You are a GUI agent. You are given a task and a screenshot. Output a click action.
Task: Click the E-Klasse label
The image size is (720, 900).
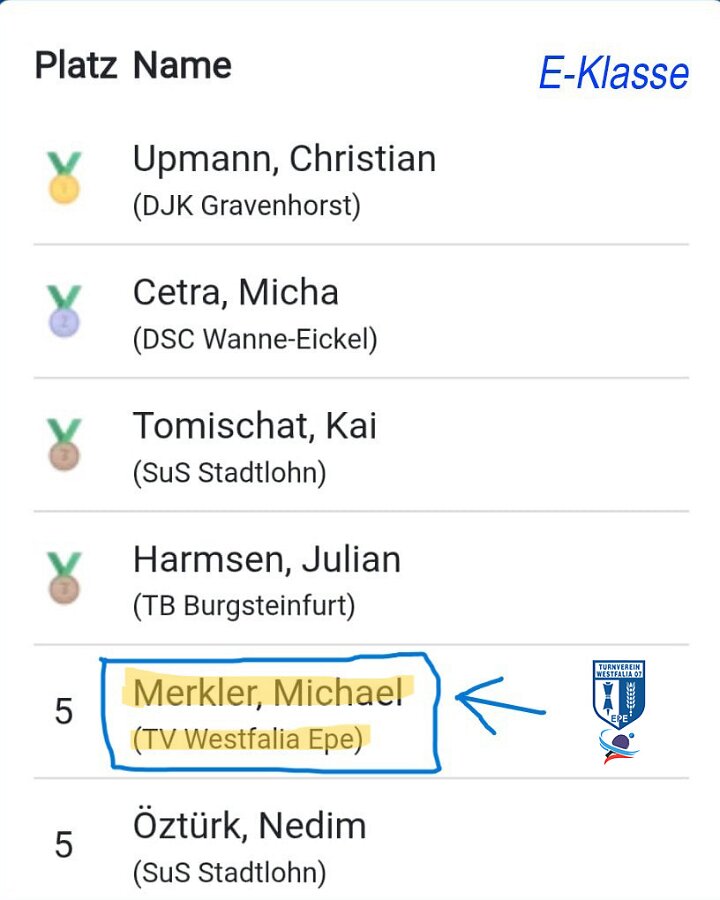(613, 73)
